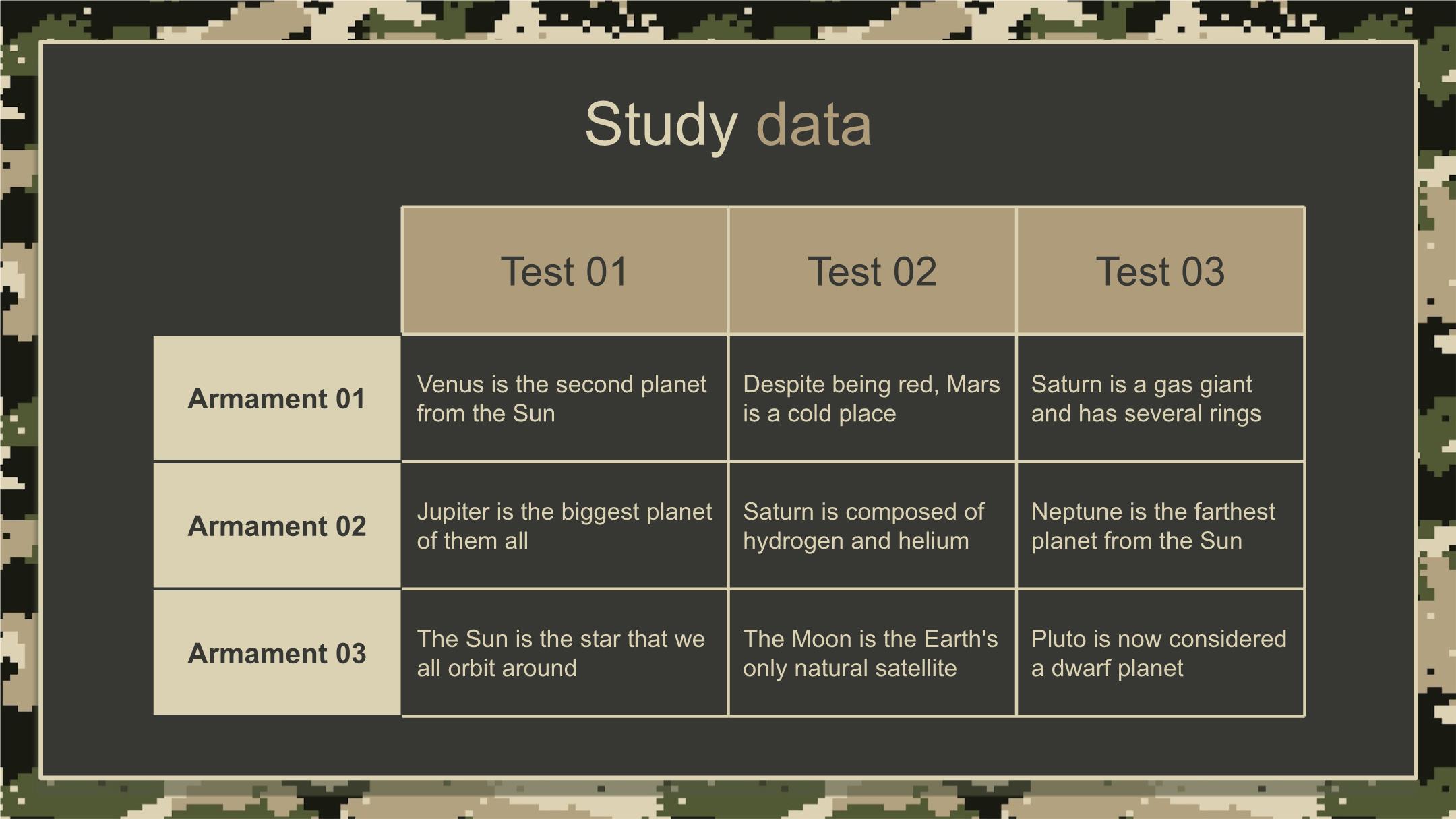Click the hydrogen and helium cell
The width and height of the screenshot is (1456, 819).
[872, 526]
